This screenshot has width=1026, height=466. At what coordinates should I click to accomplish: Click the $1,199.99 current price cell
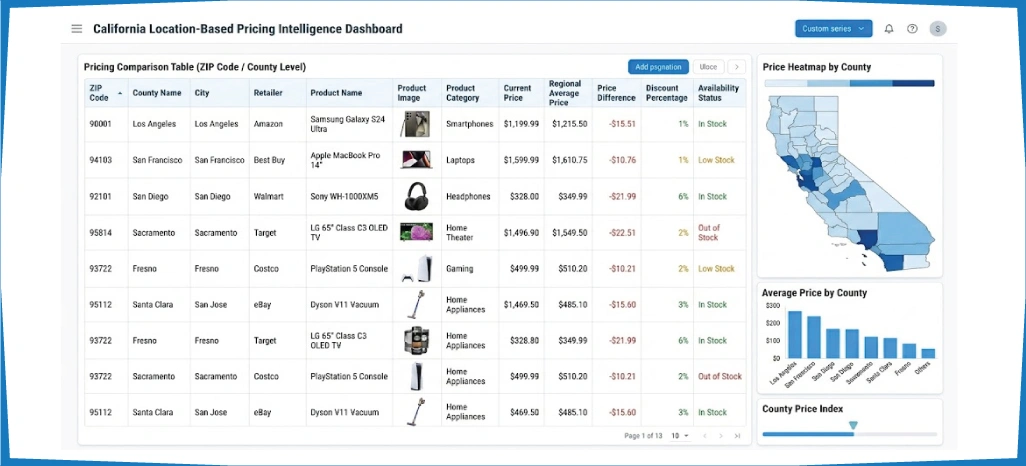522,124
